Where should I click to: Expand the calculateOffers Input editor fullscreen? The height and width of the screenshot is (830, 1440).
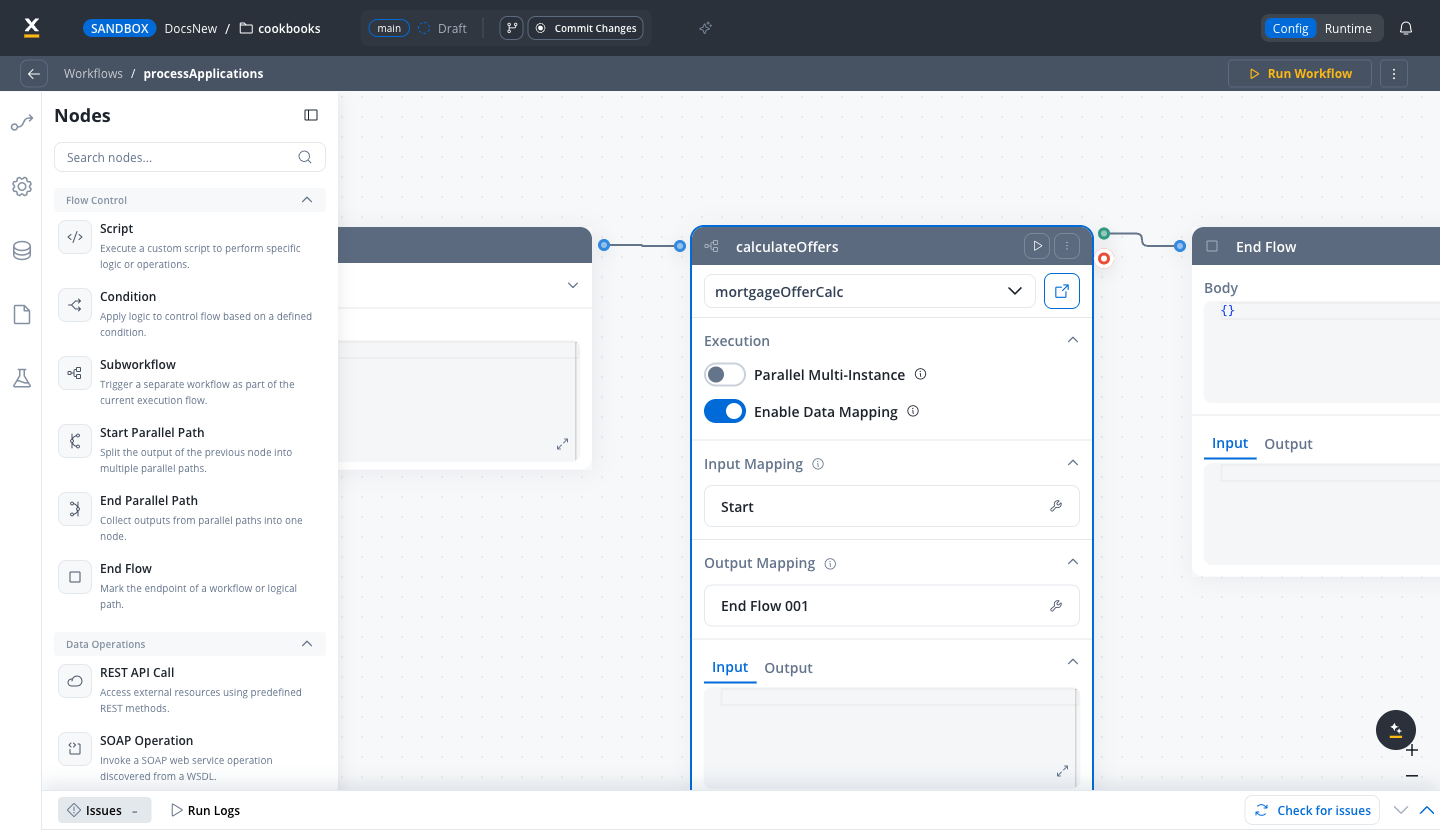pyautogui.click(x=1062, y=771)
